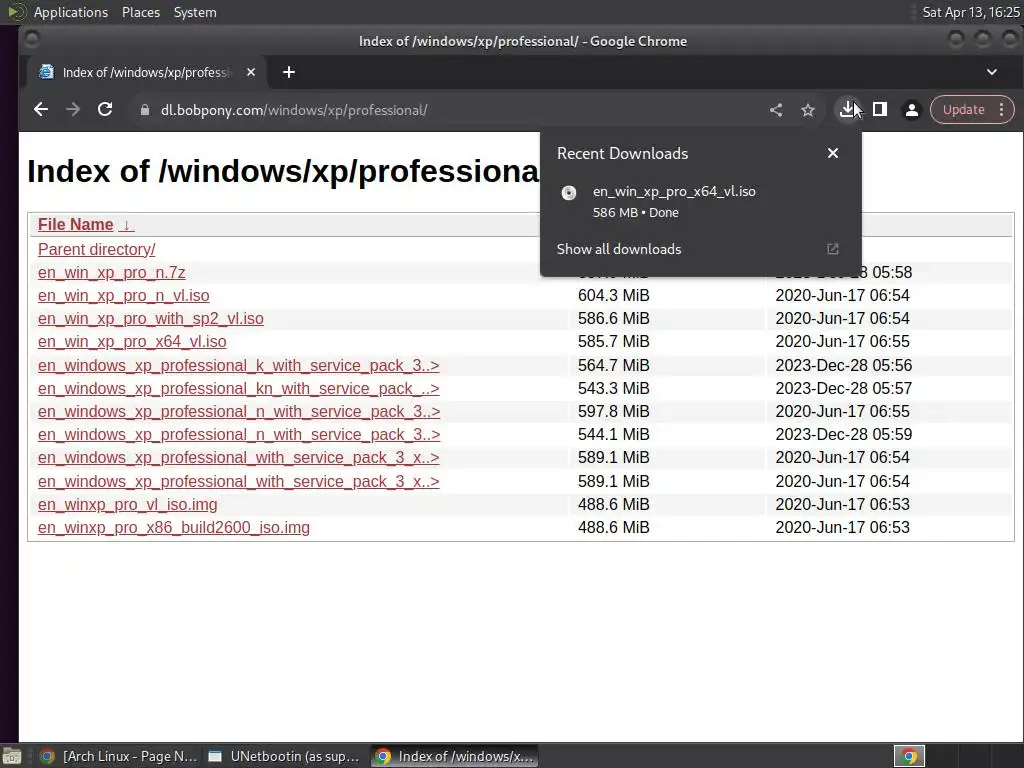Download en_win_xp_pro_n_vl.iso

[x=123, y=296]
